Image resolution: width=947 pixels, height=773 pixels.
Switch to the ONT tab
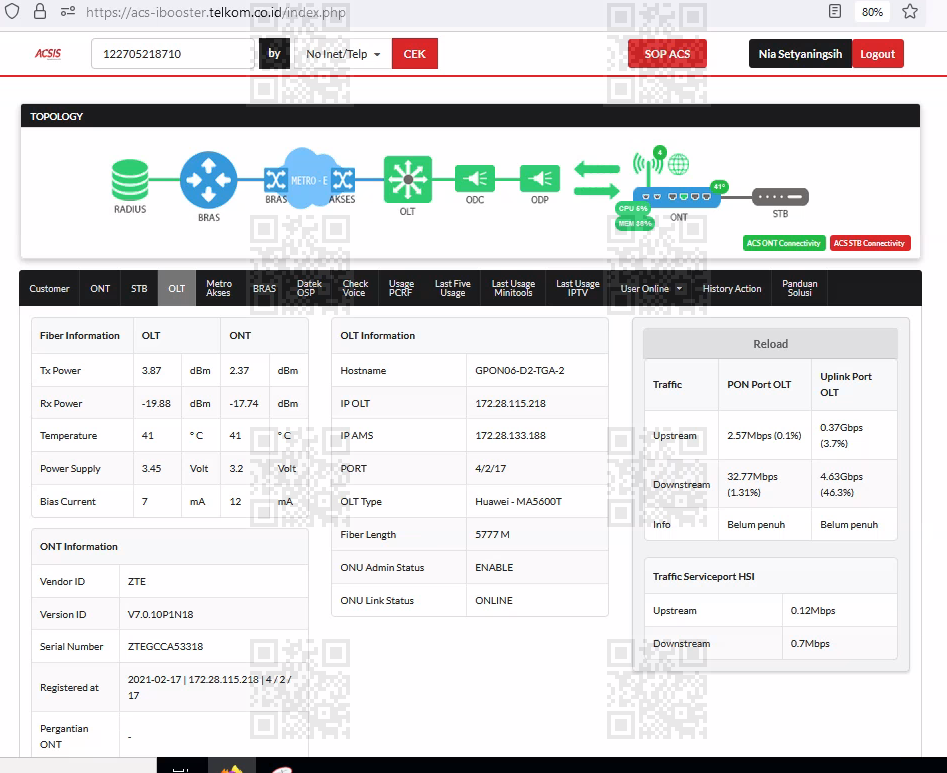(x=100, y=289)
